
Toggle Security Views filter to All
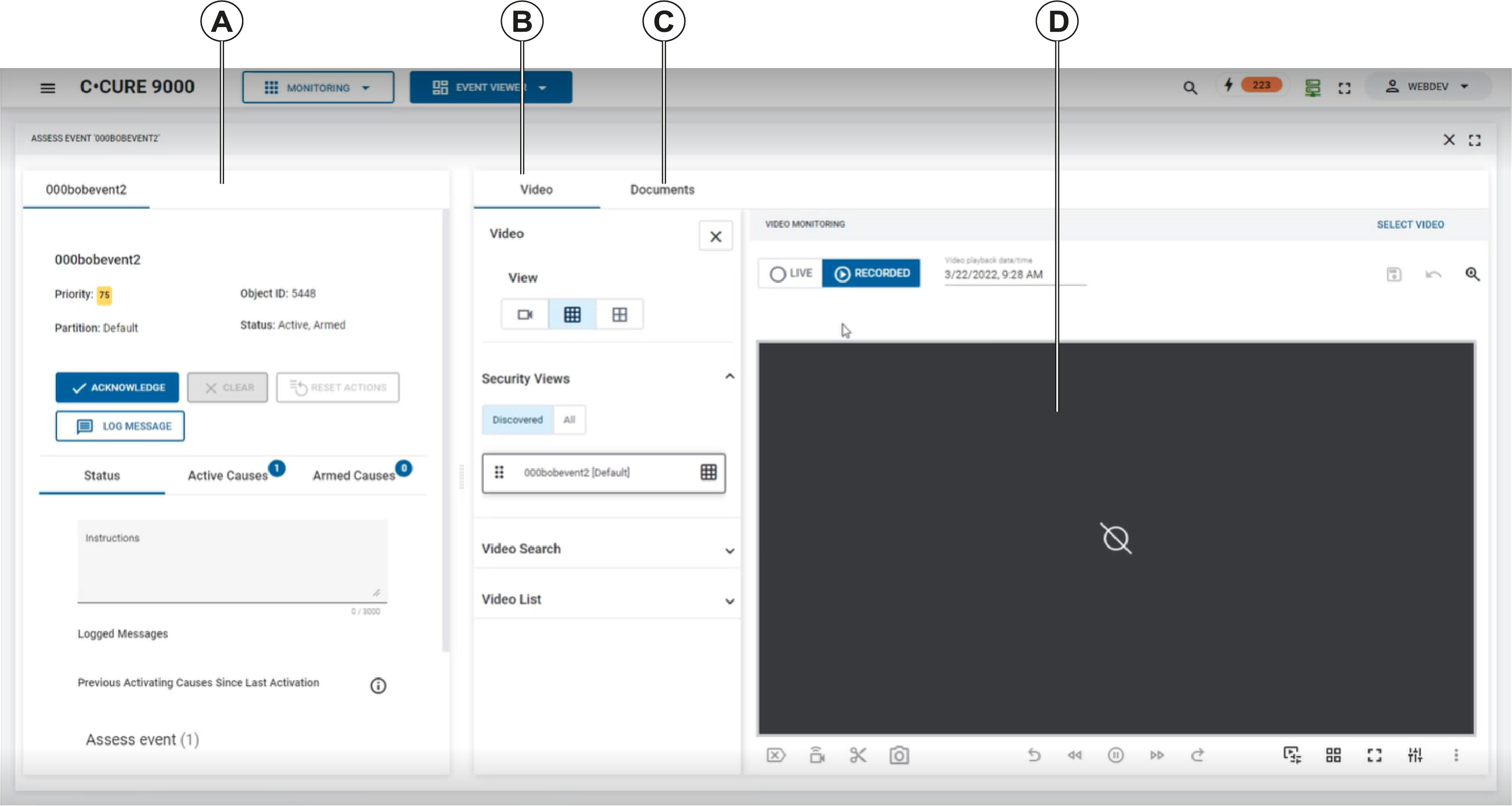pos(569,420)
